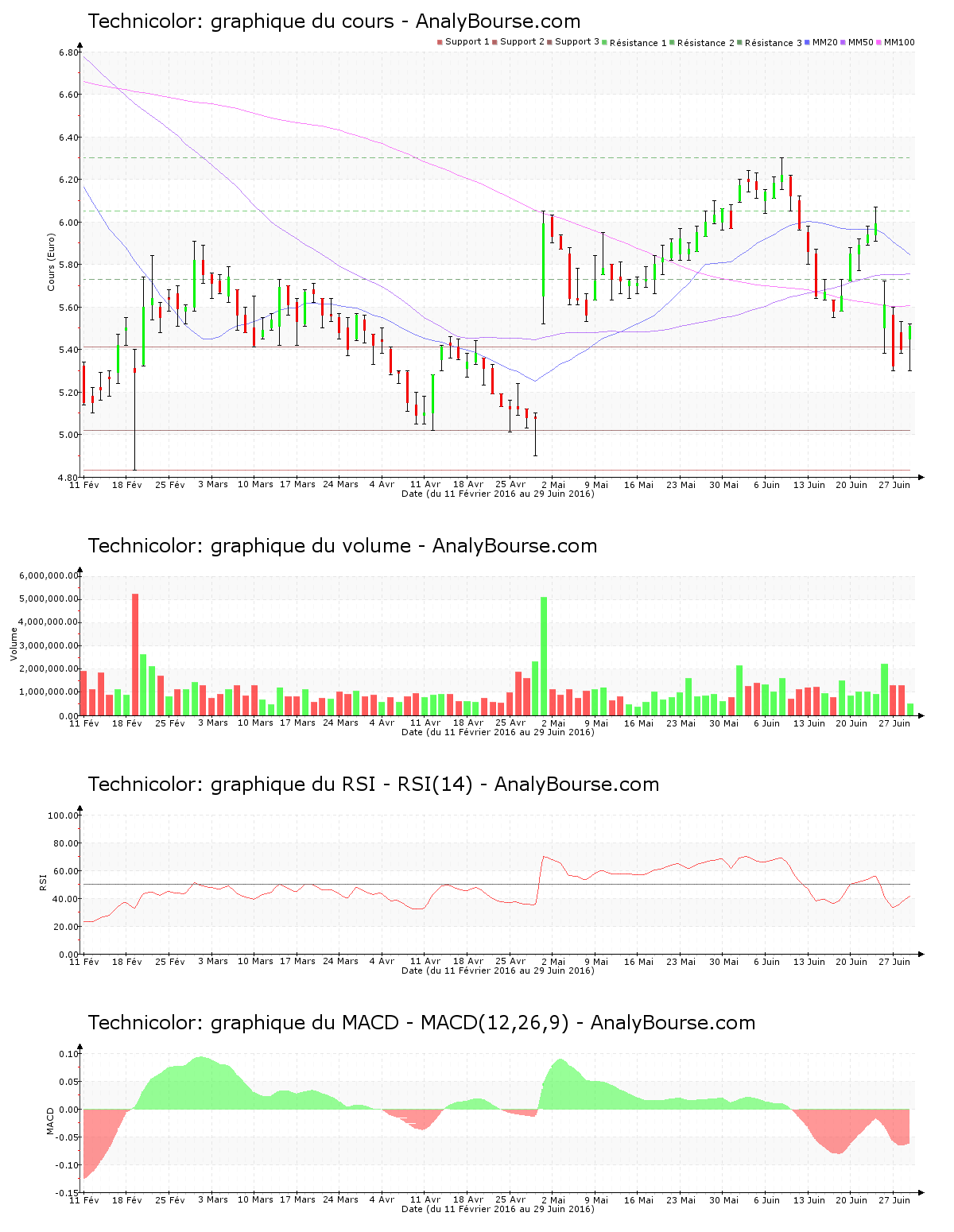Click the 4.80 value on price axis
Viewport: 954px width, 1232px height.
coord(68,478)
